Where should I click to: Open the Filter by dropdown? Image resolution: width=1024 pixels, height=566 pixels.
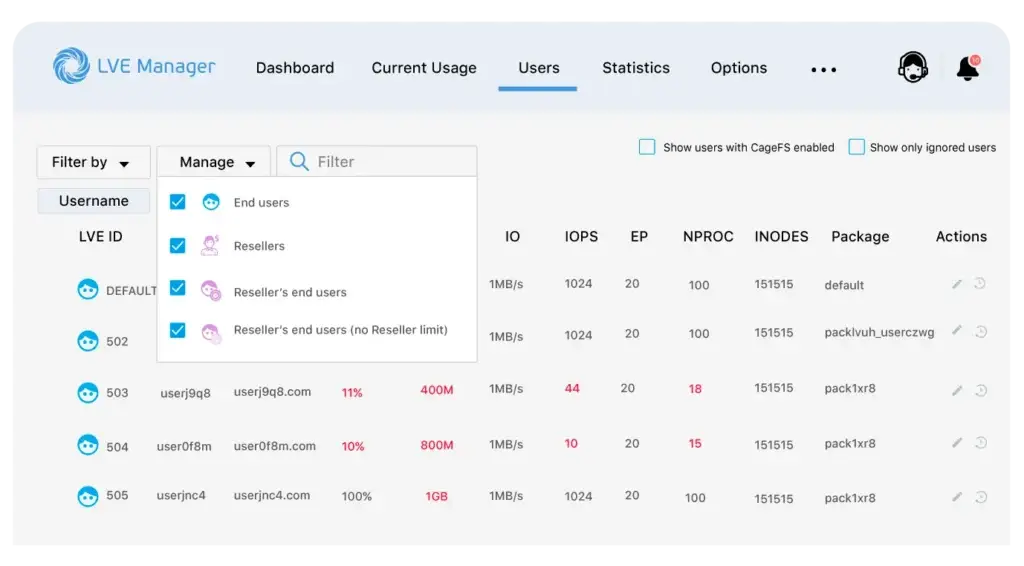click(92, 162)
